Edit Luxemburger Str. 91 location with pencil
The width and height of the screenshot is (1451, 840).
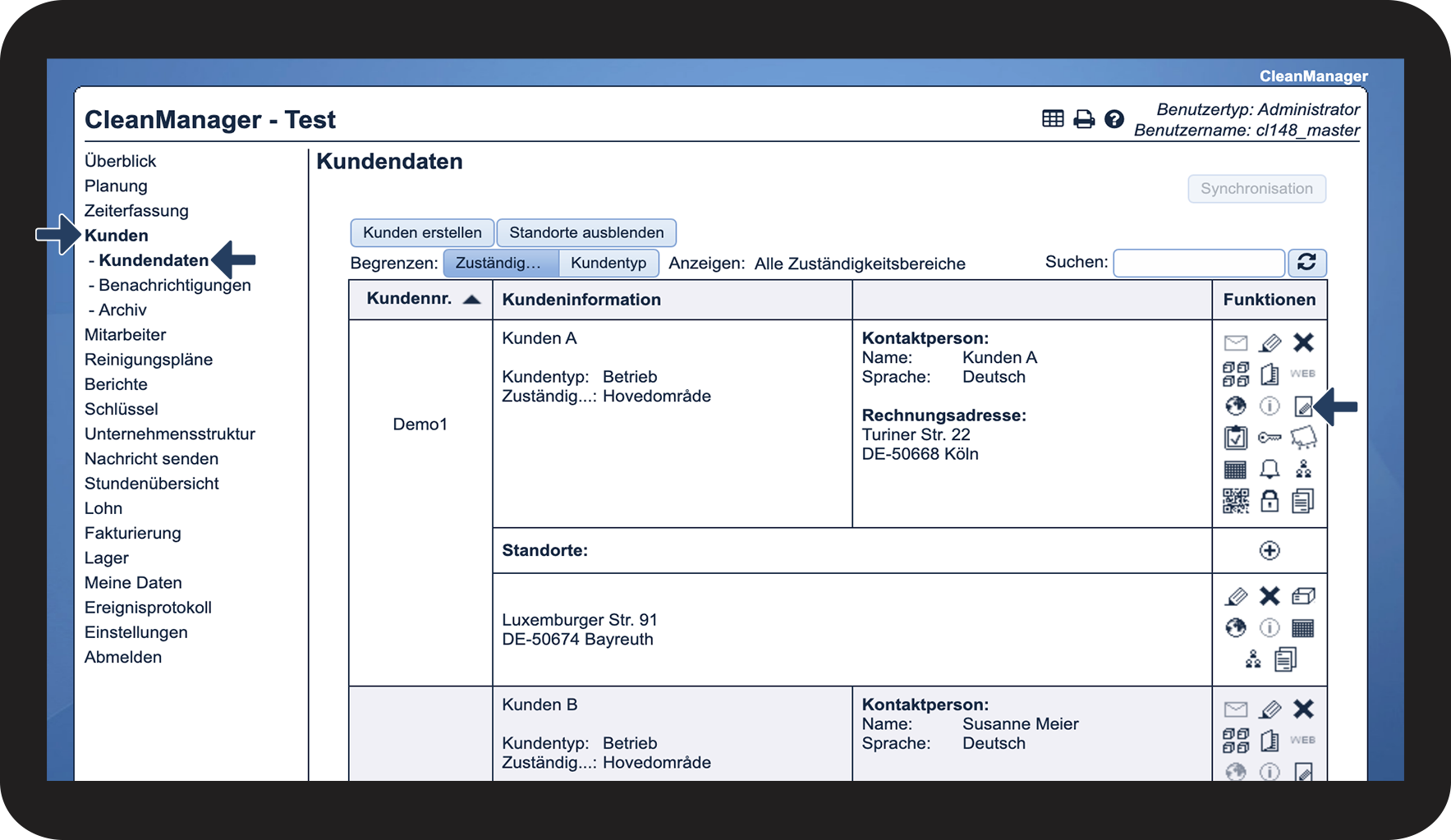coord(1236,596)
